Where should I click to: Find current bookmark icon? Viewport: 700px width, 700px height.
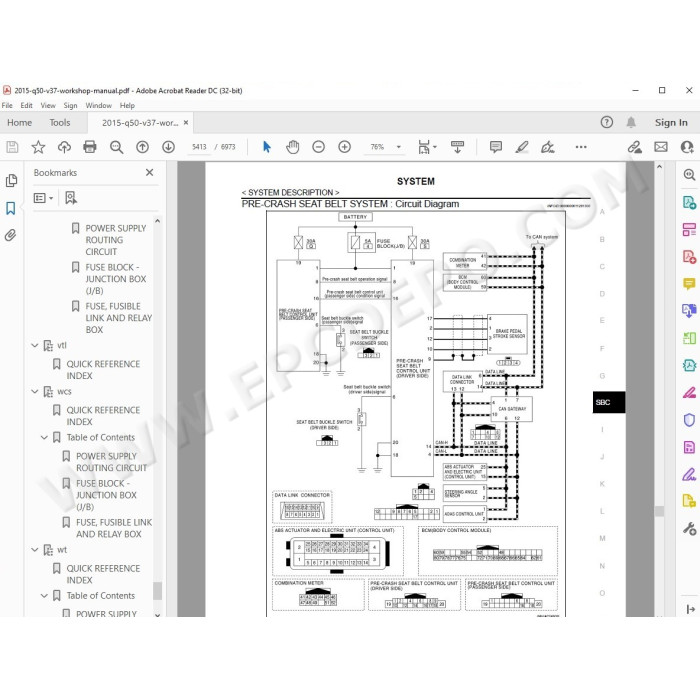(71, 198)
